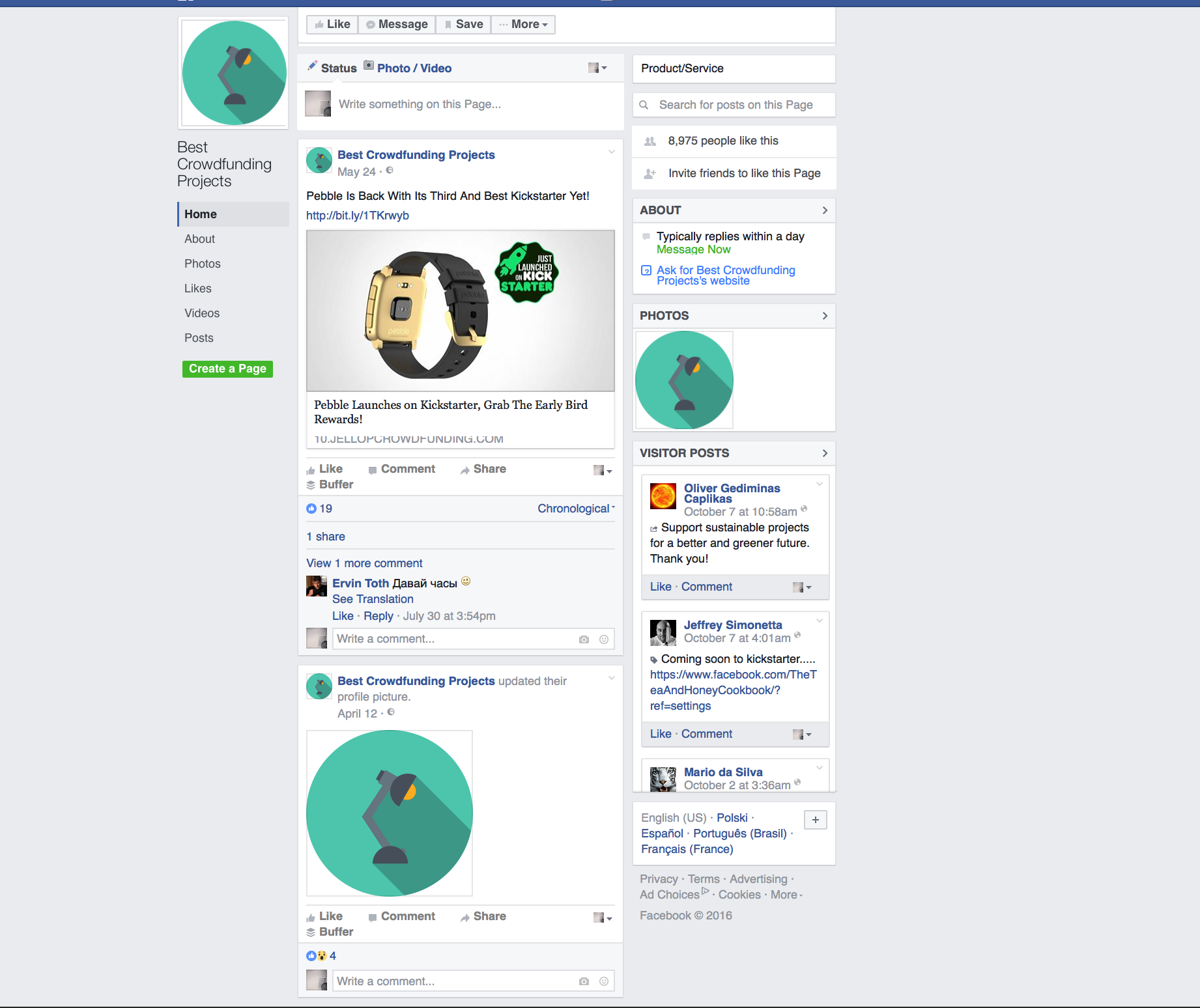
Task: View the 1 share link
Action: [x=326, y=537]
